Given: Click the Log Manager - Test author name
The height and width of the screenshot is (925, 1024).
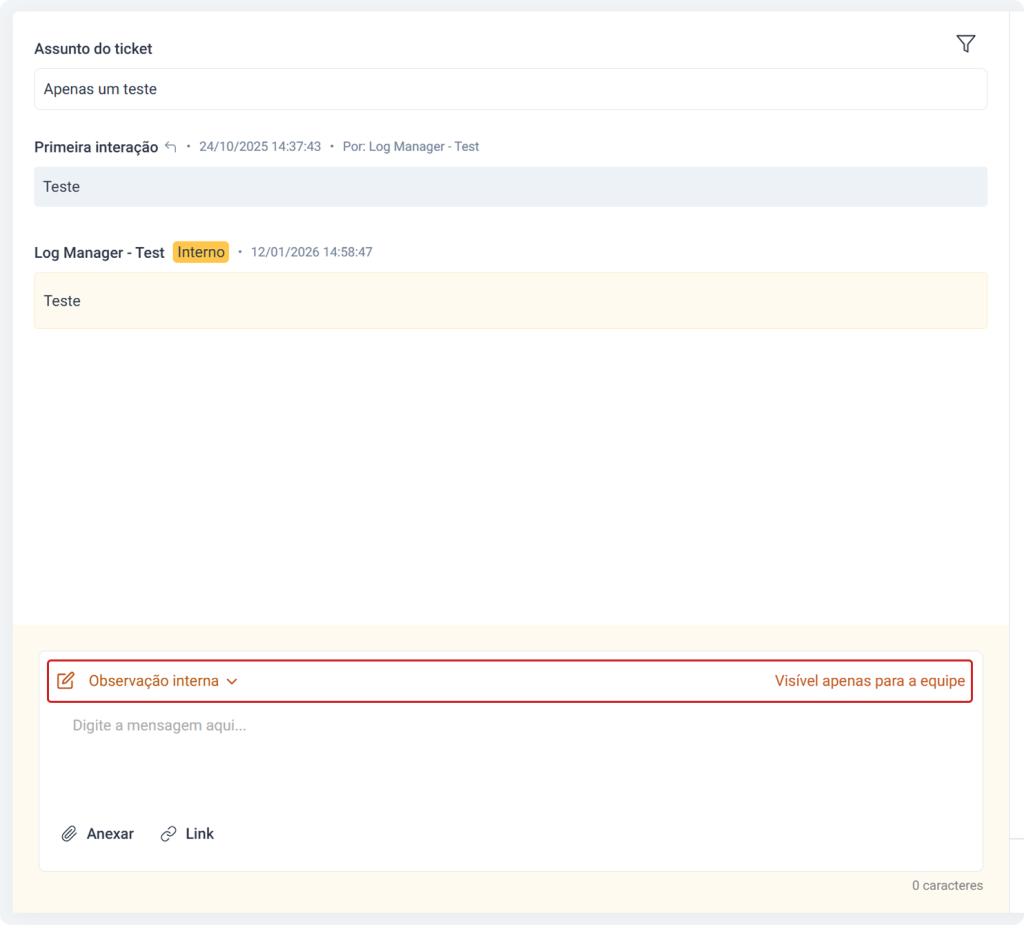Looking at the screenshot, I should (x=99, y=253).
